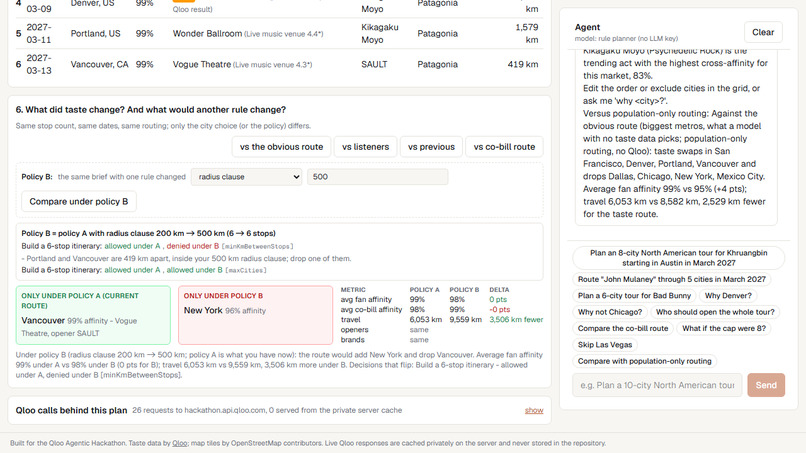Click the 'What if the cap were 8?' chip
Image resolution: width=806 pixels, height=453 pixels.
click(724, 329)
